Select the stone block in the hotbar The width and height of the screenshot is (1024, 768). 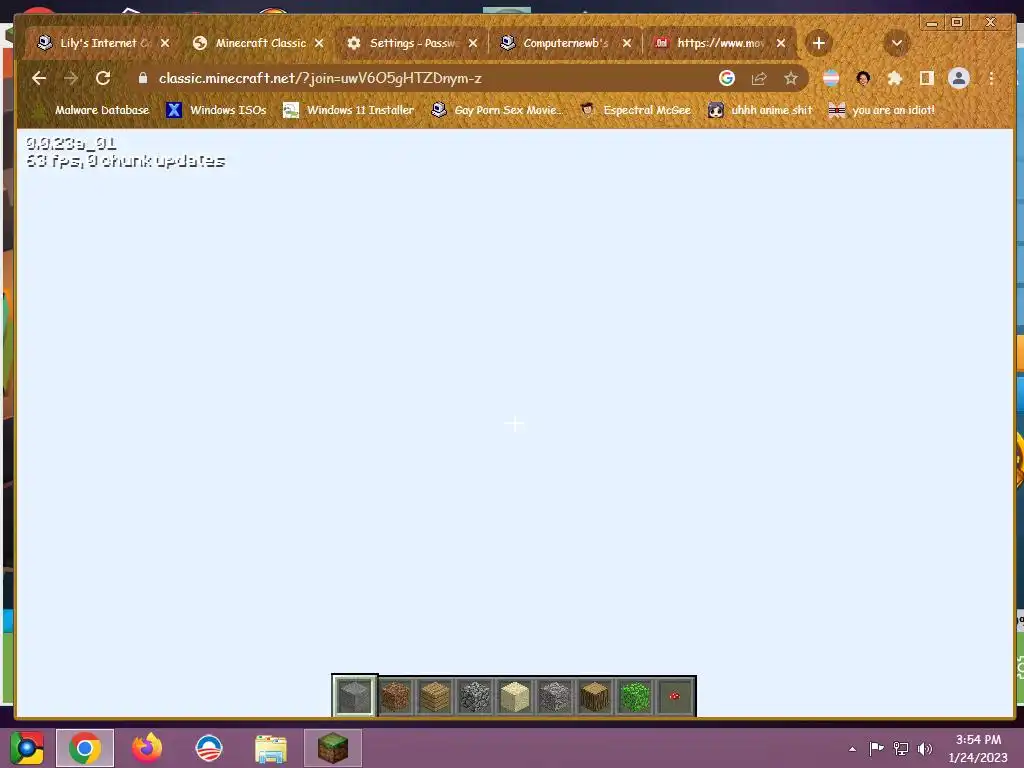pos(355,696)
